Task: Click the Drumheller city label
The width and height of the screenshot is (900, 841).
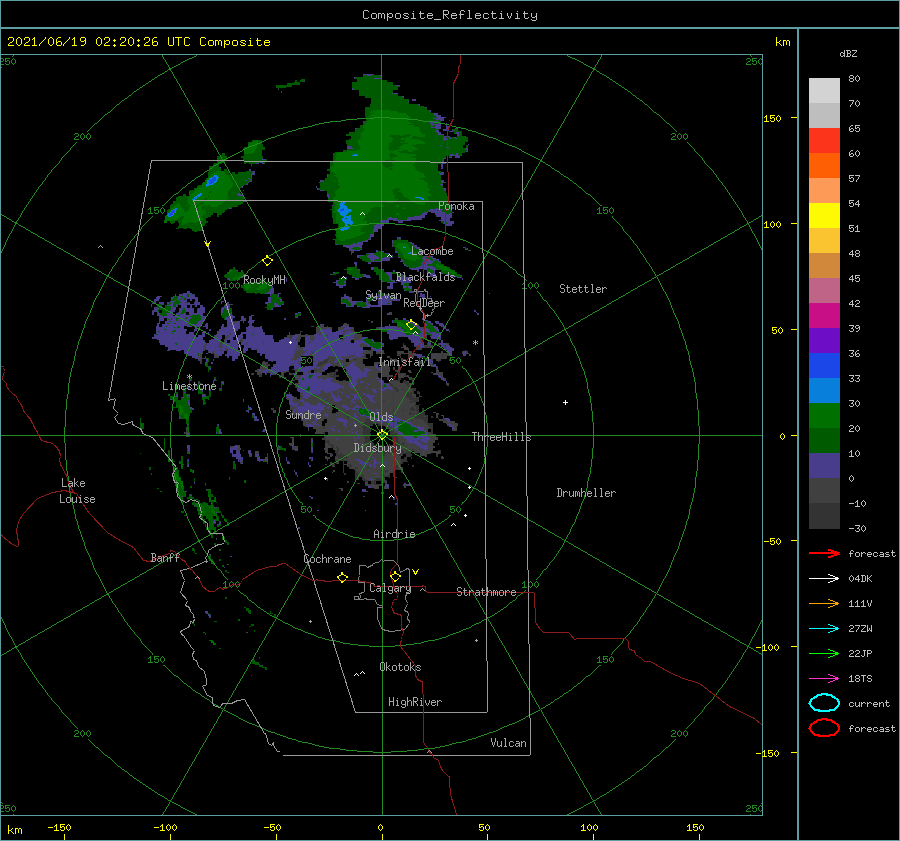Action: coord(586,493)
